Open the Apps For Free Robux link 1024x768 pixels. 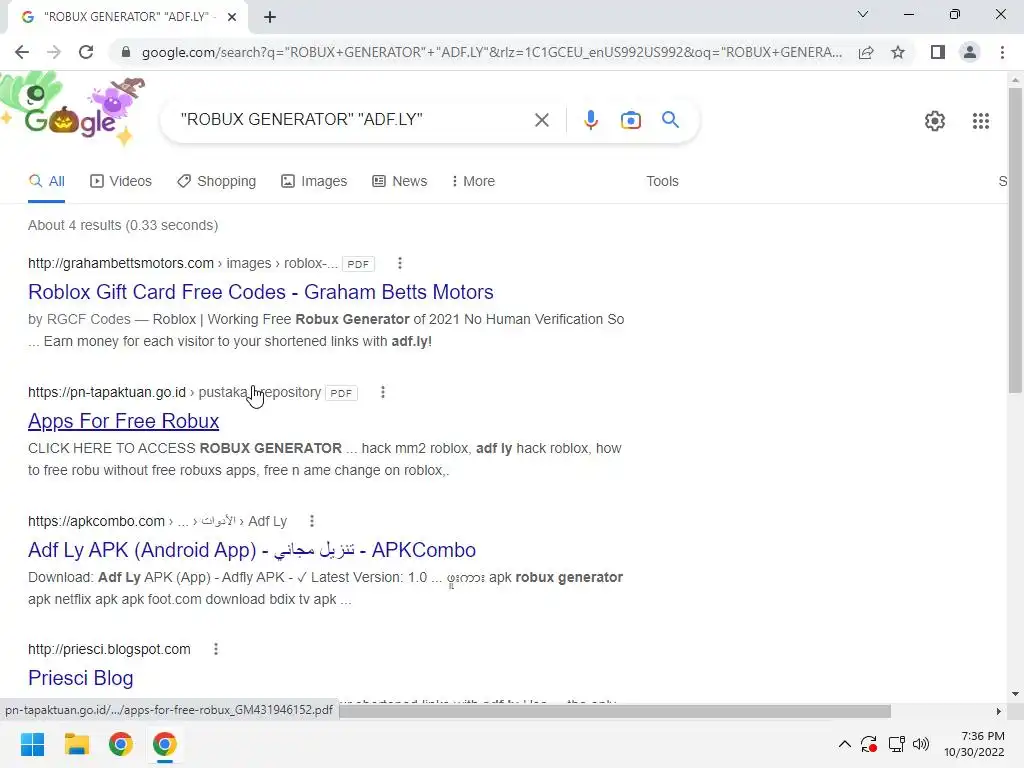(x=123, y=421)
